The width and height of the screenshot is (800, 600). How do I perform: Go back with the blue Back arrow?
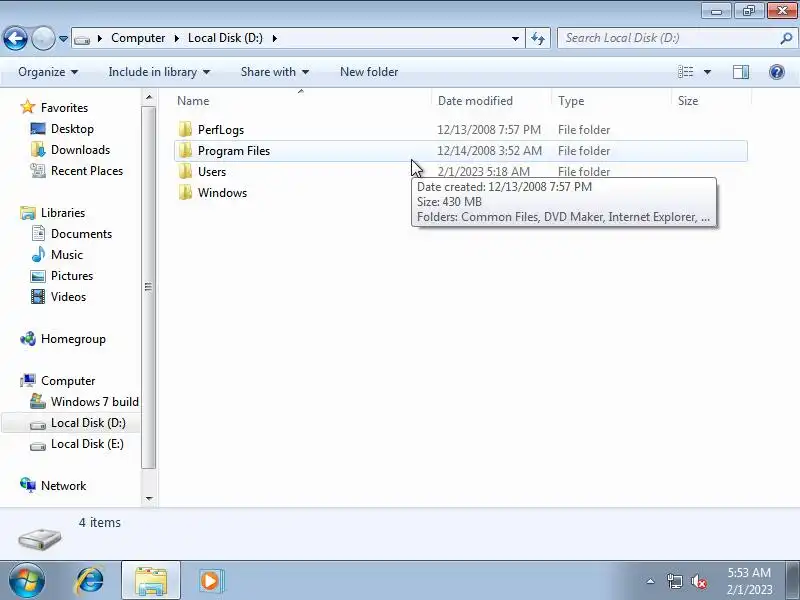[15, 38]
